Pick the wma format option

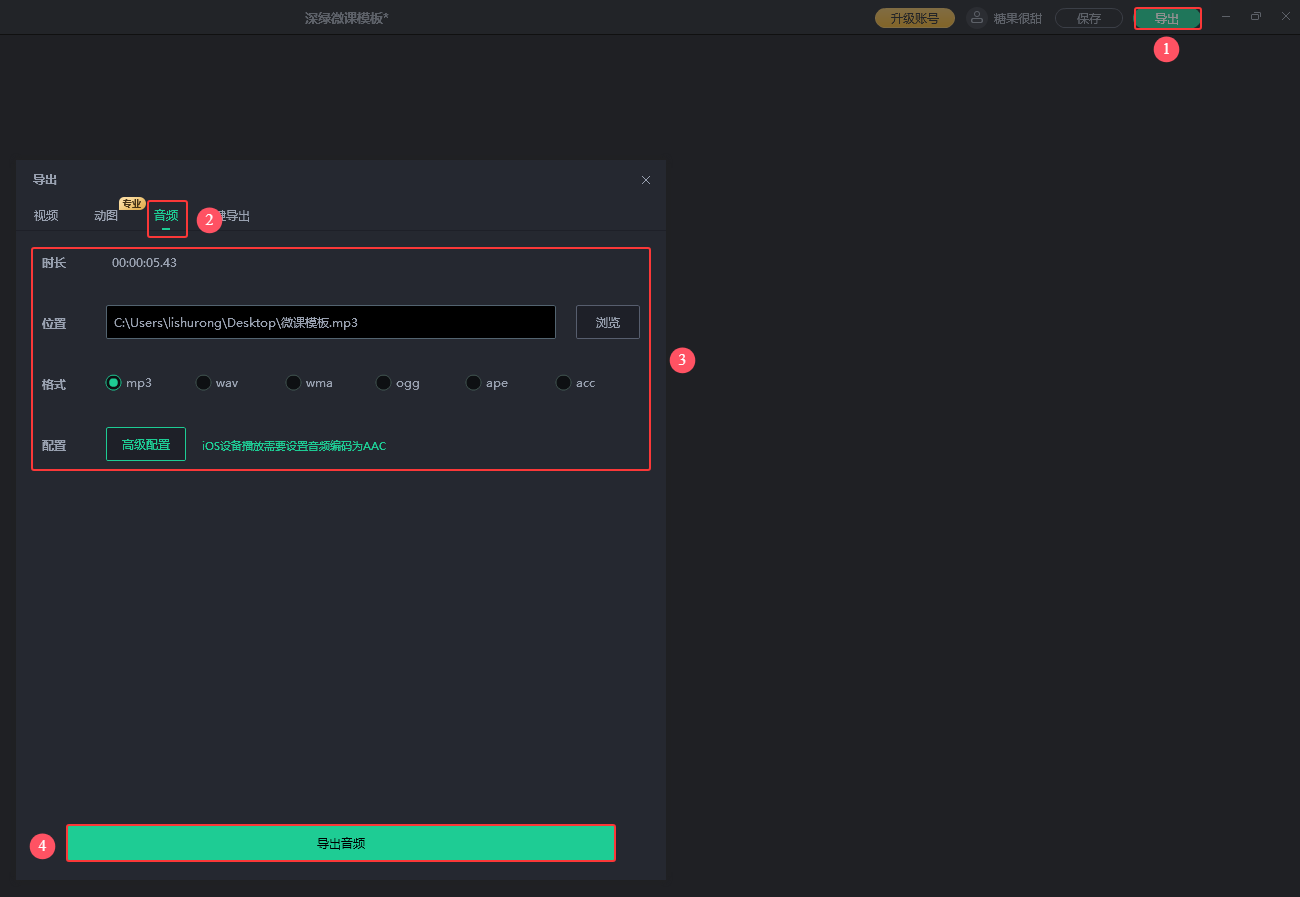point(294,383)
